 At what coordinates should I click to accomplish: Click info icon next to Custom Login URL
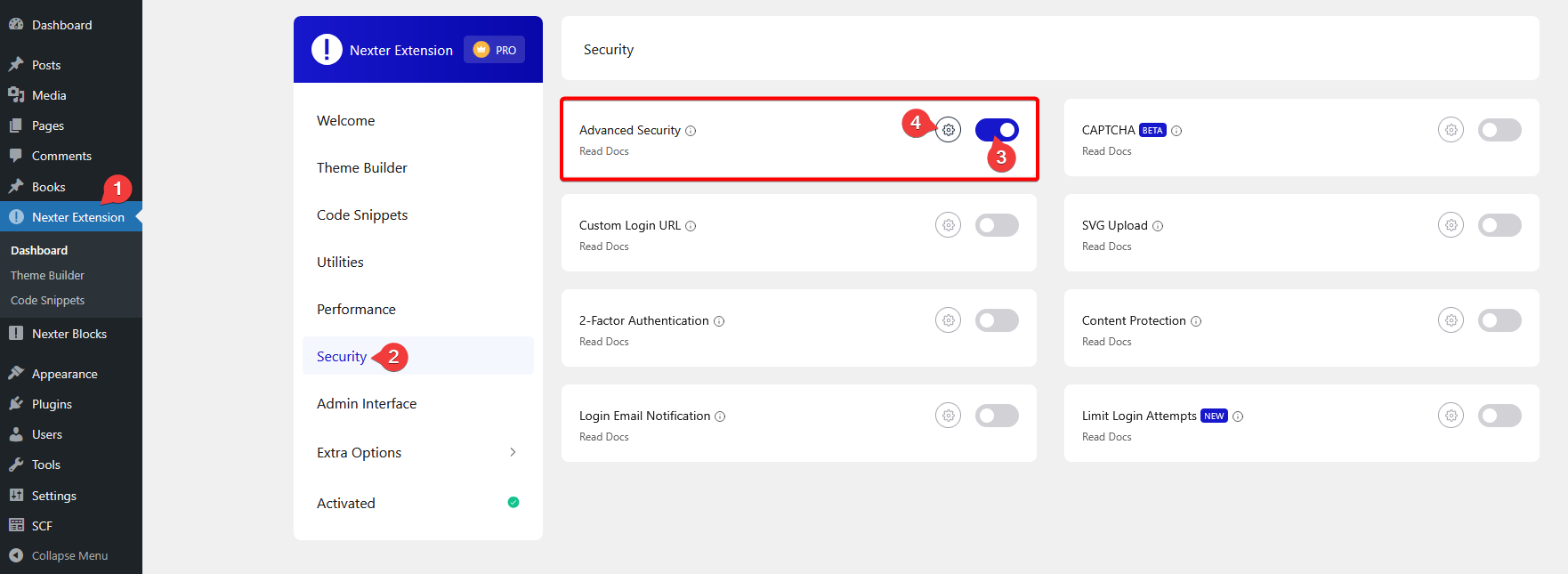tap(691, 226)
